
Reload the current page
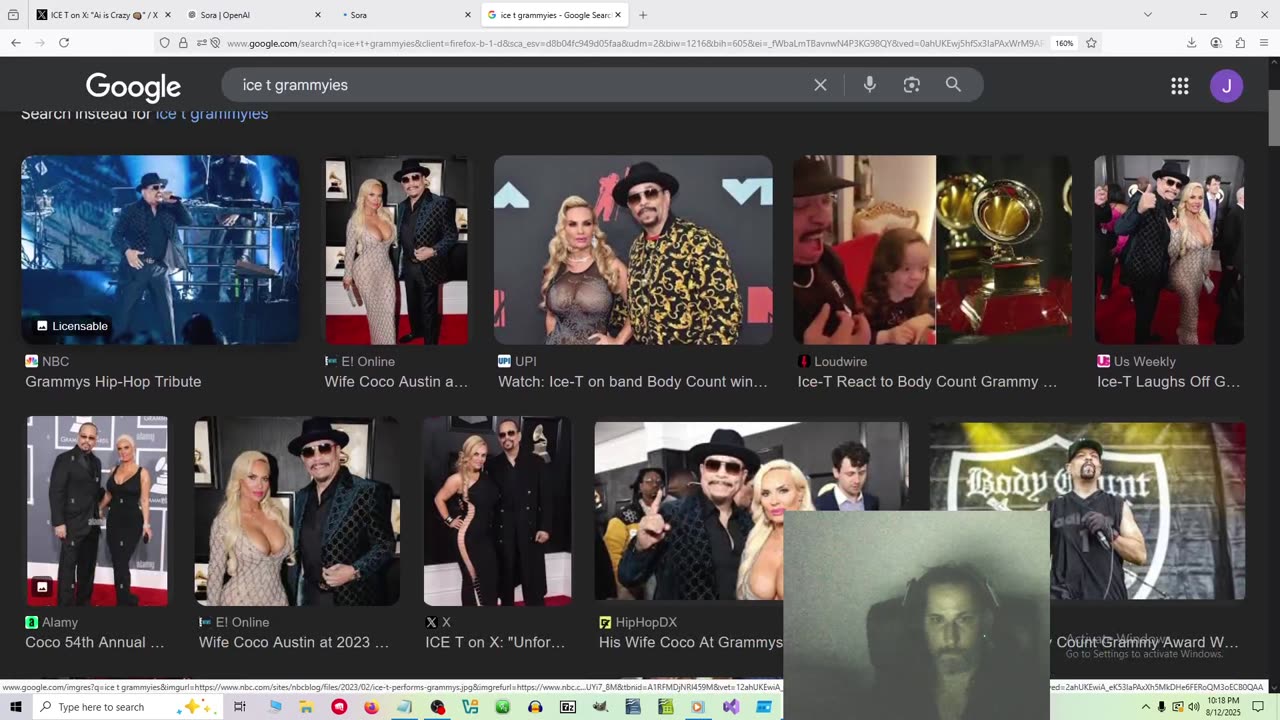64,43
